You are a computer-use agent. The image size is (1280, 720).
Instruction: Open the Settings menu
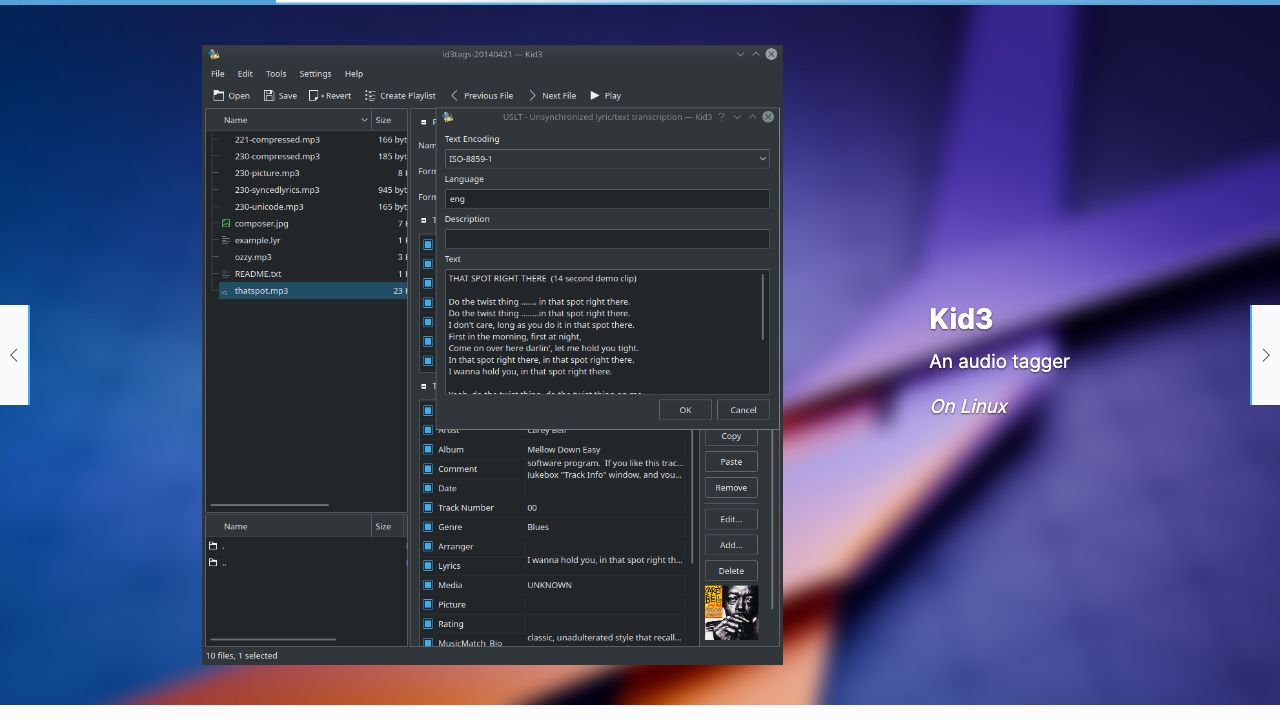[315, 74]
